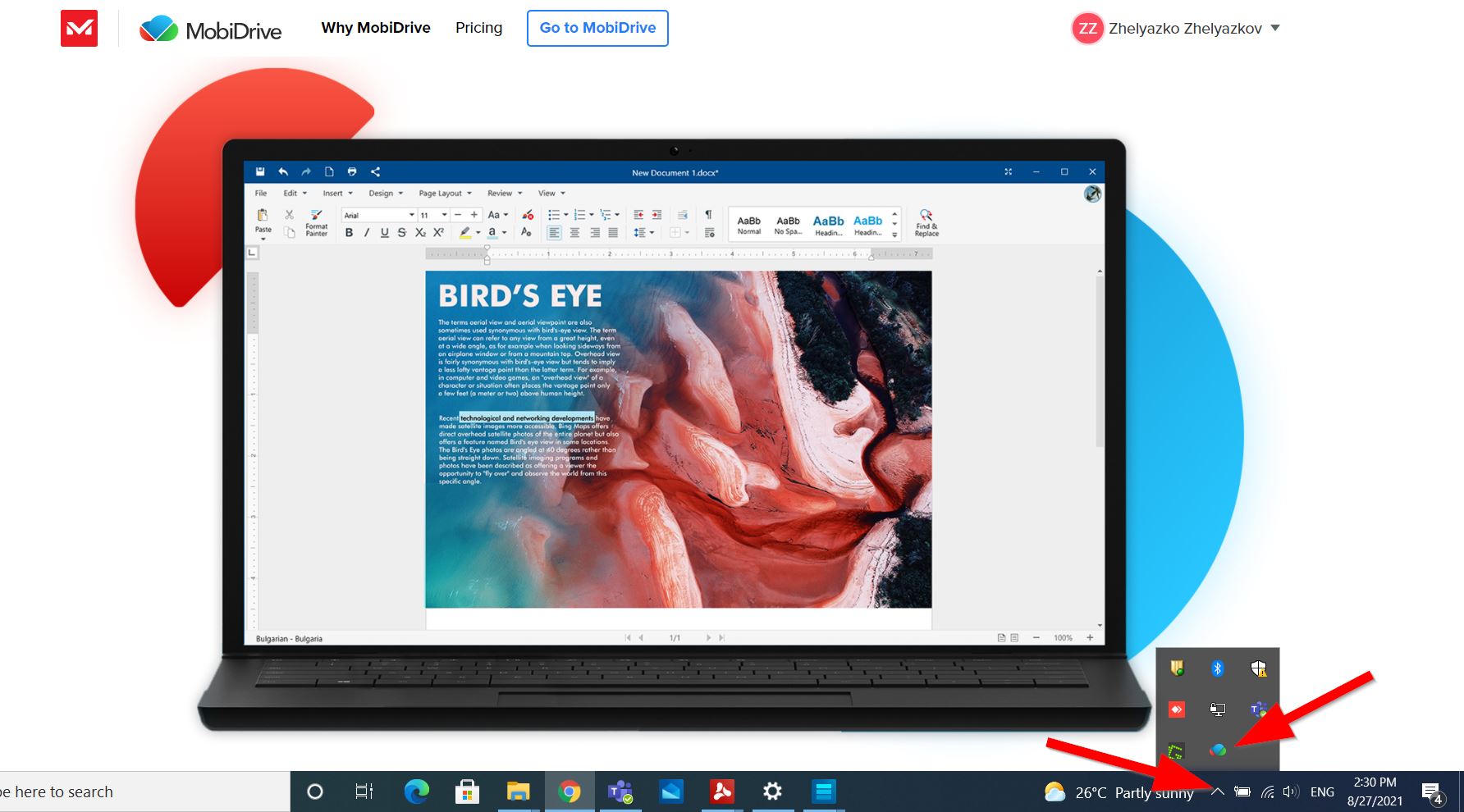Toggle Strikethrough in laptop editor ribbon
Image resolution: width=1464 pixels, height=812 pixels.
point(401,233)
